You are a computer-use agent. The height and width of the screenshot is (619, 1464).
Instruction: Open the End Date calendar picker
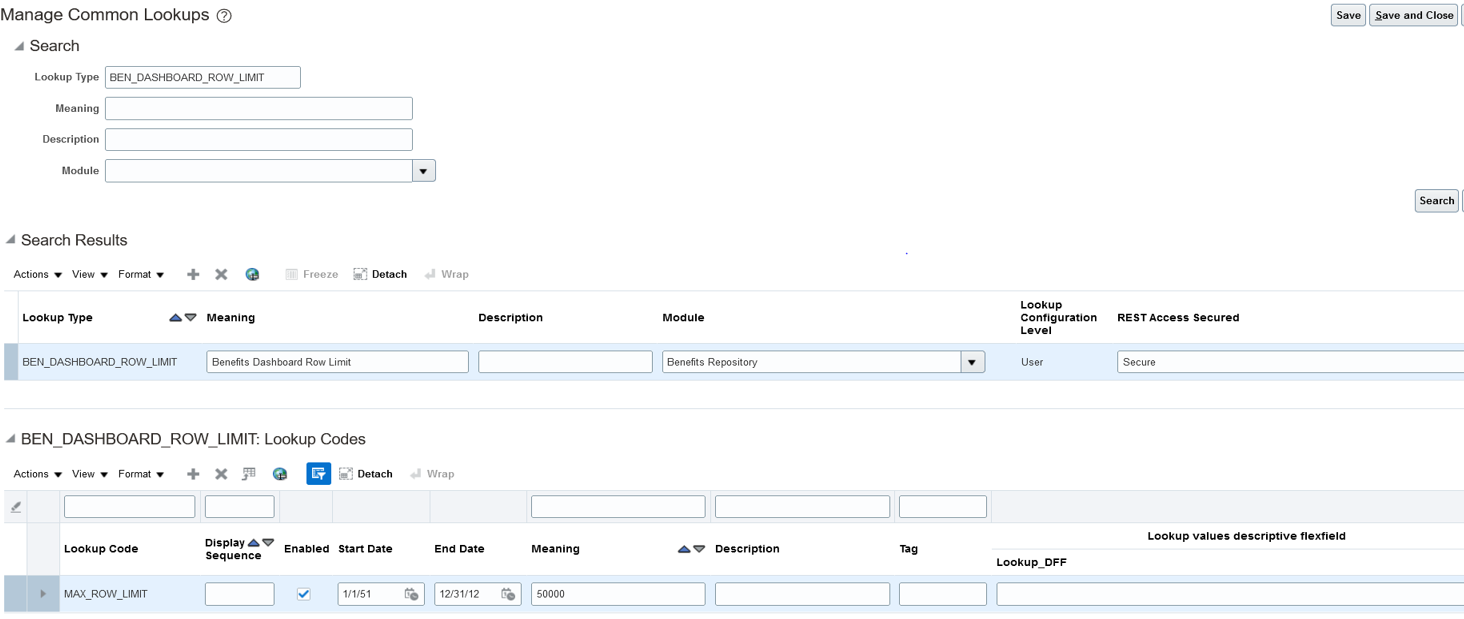pos(507,593)
